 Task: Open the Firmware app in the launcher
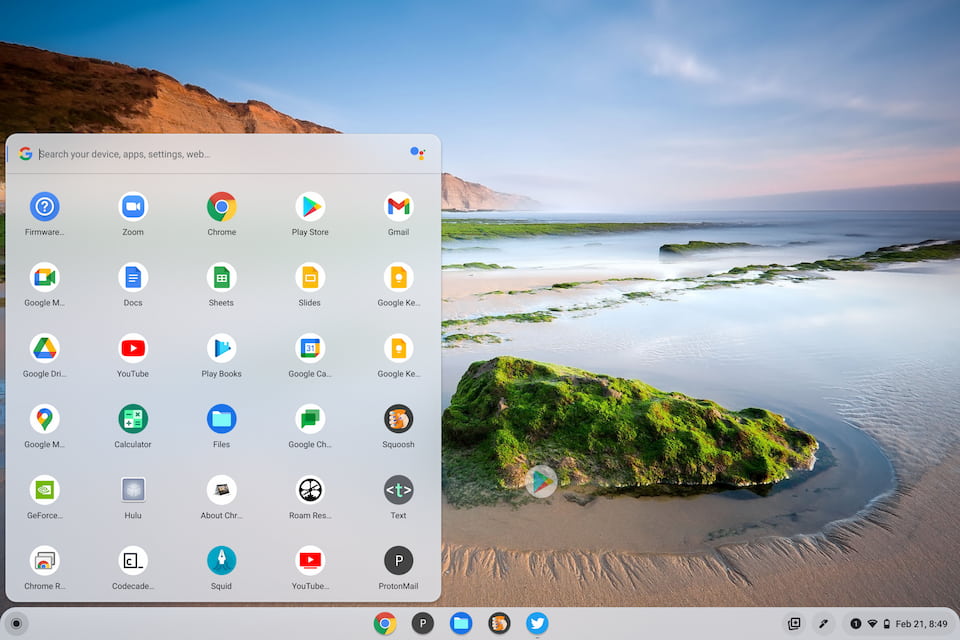(44, 207)
